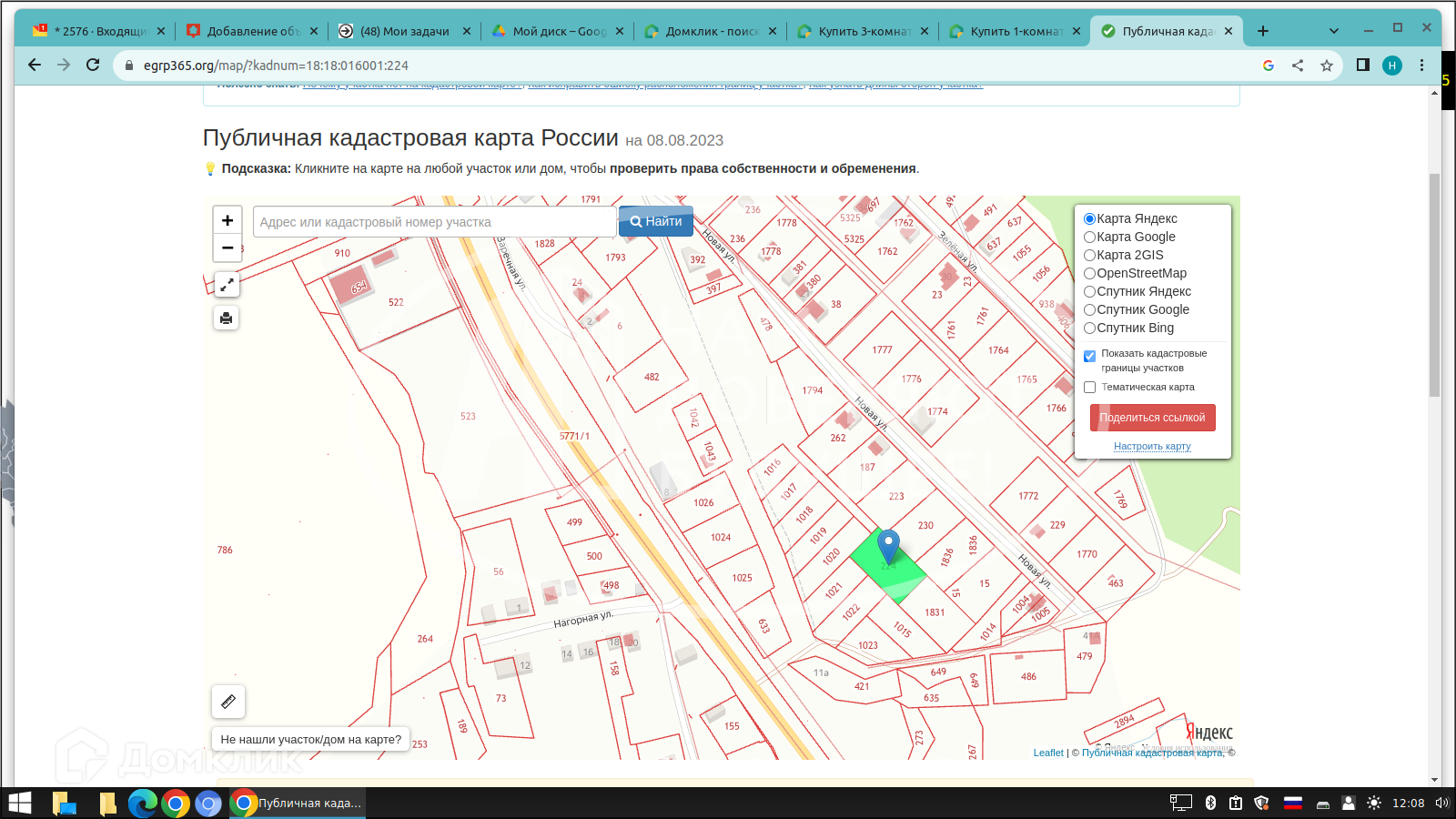Zoom out on the cadastral map
The image size is (1456, 819).
coord(227,248)
